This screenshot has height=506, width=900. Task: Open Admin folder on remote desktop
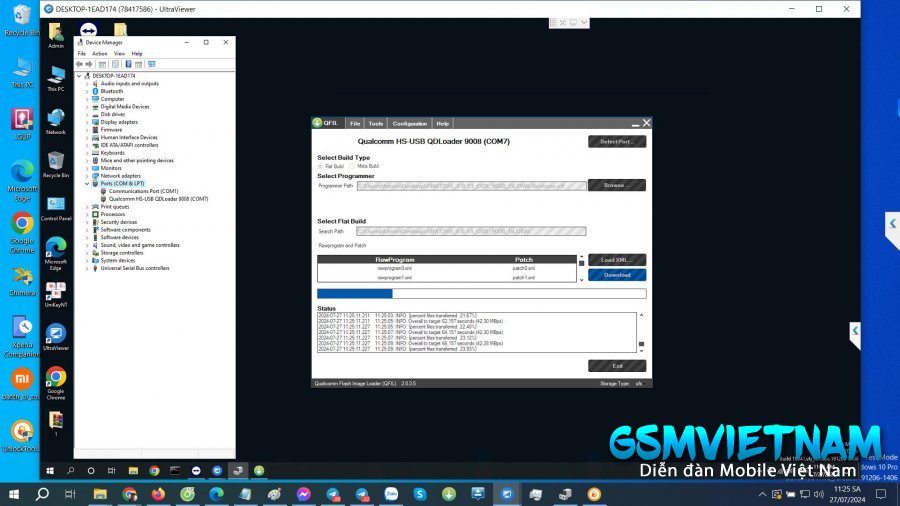coord(56,36)
